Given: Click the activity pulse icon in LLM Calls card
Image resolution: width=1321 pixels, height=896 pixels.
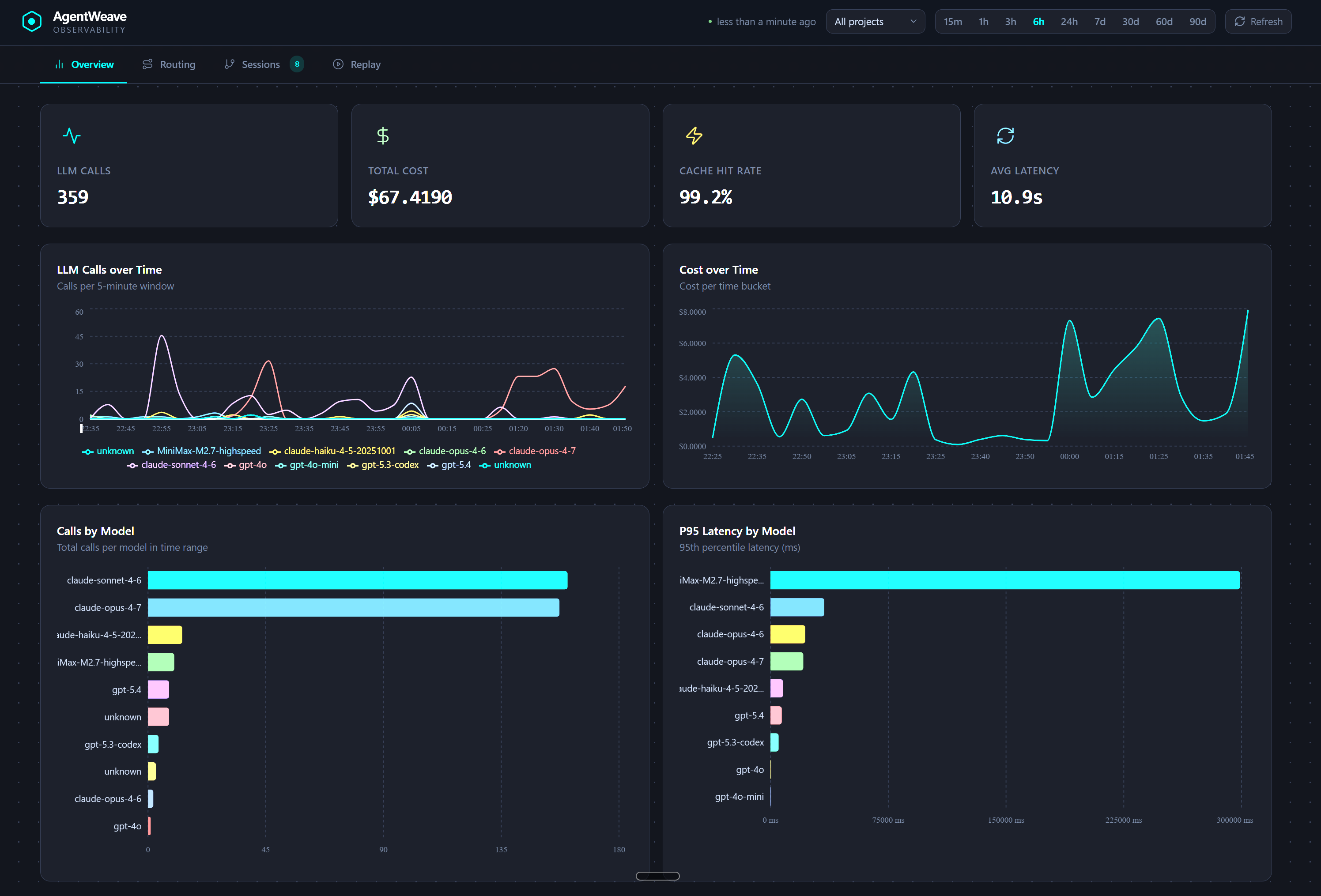Looking at the screenshot, I should pos(72,136).
